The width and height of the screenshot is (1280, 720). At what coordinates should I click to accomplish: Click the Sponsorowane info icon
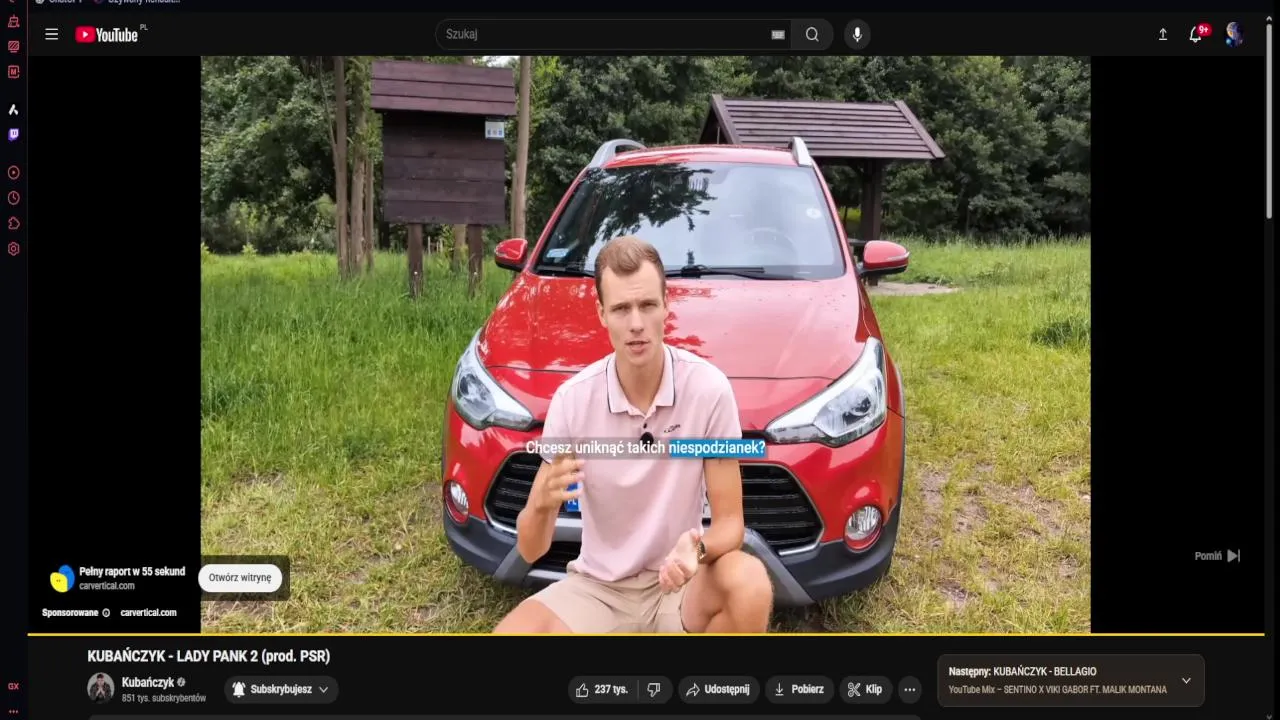[106, 613]
